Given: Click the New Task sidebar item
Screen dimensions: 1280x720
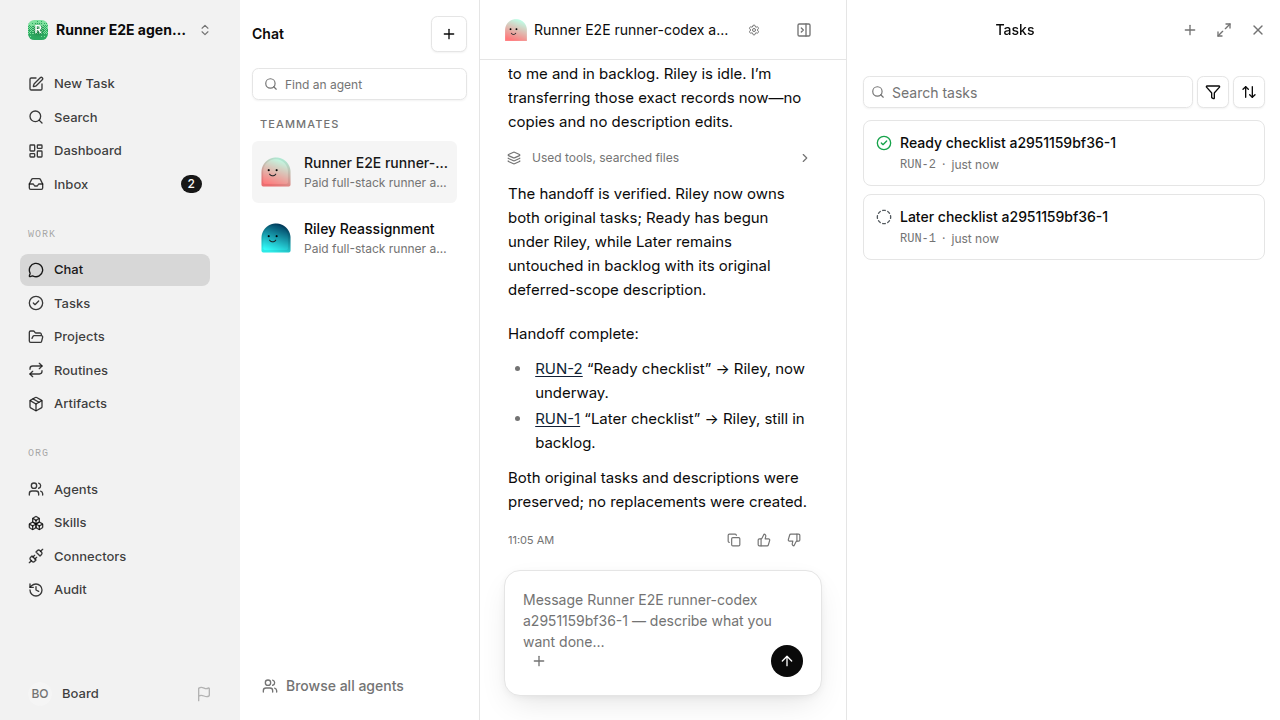Looking at the screenshot, I should [115, 84].
